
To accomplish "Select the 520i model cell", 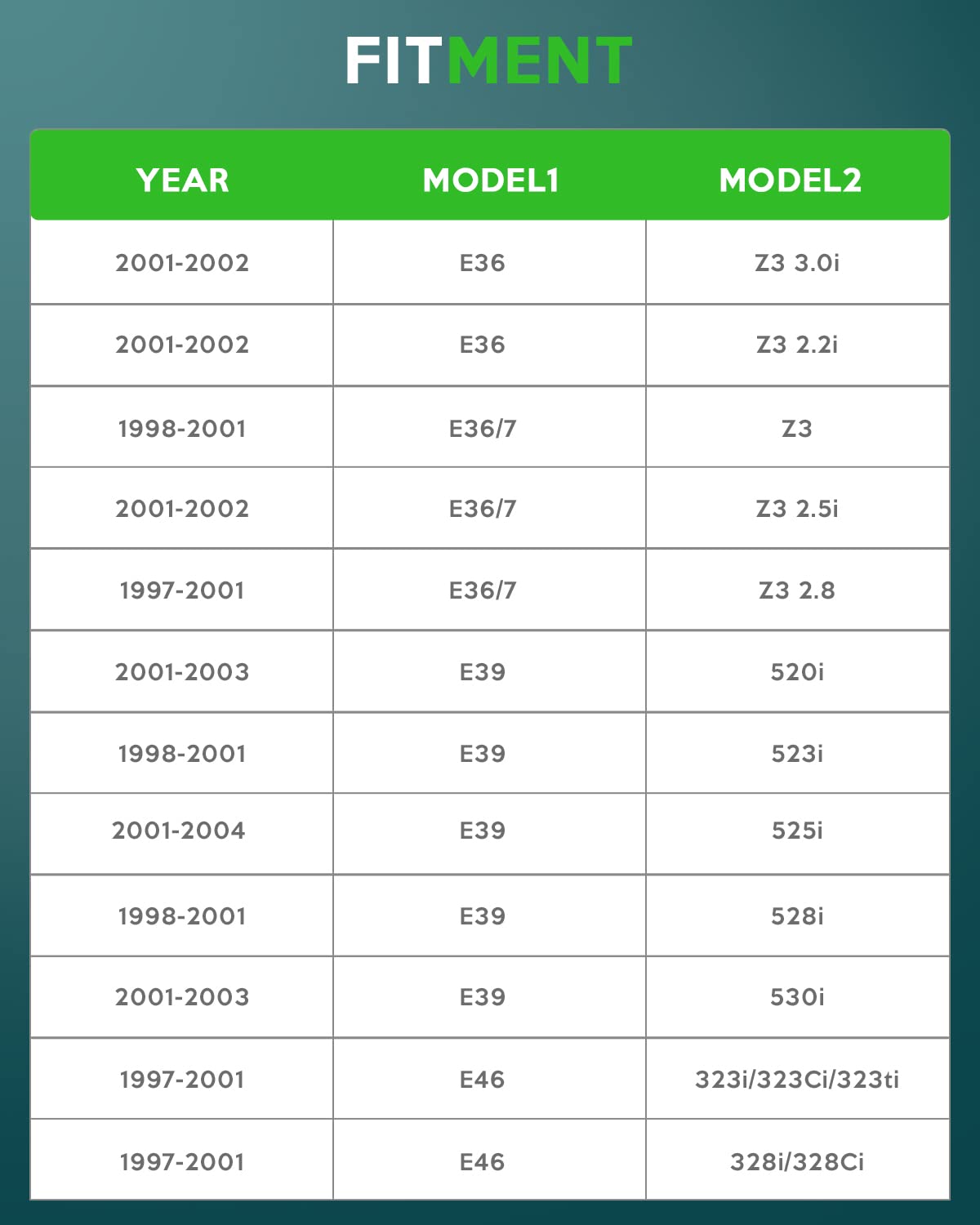I will tap(797, 672).
